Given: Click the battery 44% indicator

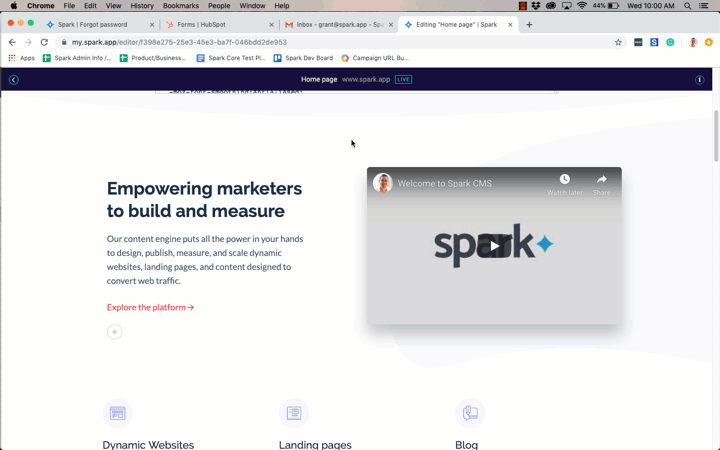Looking at the screenshot, I should (606, 6).
